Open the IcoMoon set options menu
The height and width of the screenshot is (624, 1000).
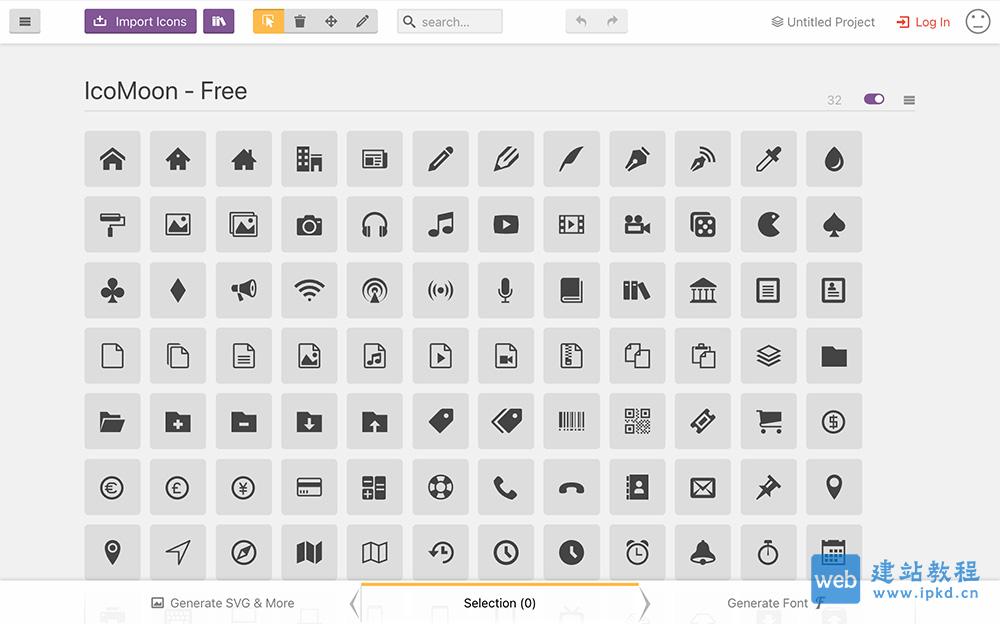pyautogui.click(x=909, y=99)
